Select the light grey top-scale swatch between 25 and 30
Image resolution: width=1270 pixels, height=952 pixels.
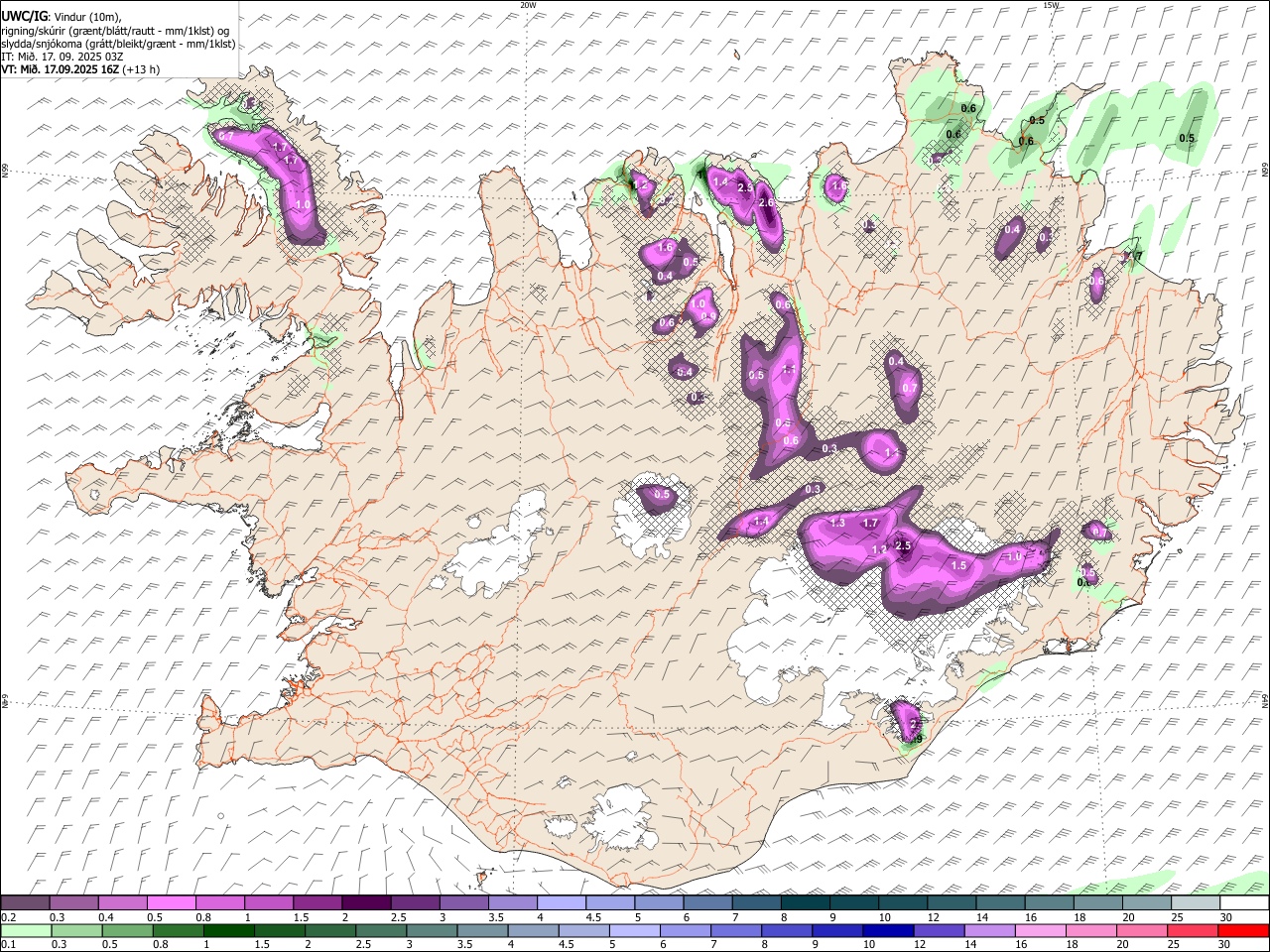coord(1195,903)
